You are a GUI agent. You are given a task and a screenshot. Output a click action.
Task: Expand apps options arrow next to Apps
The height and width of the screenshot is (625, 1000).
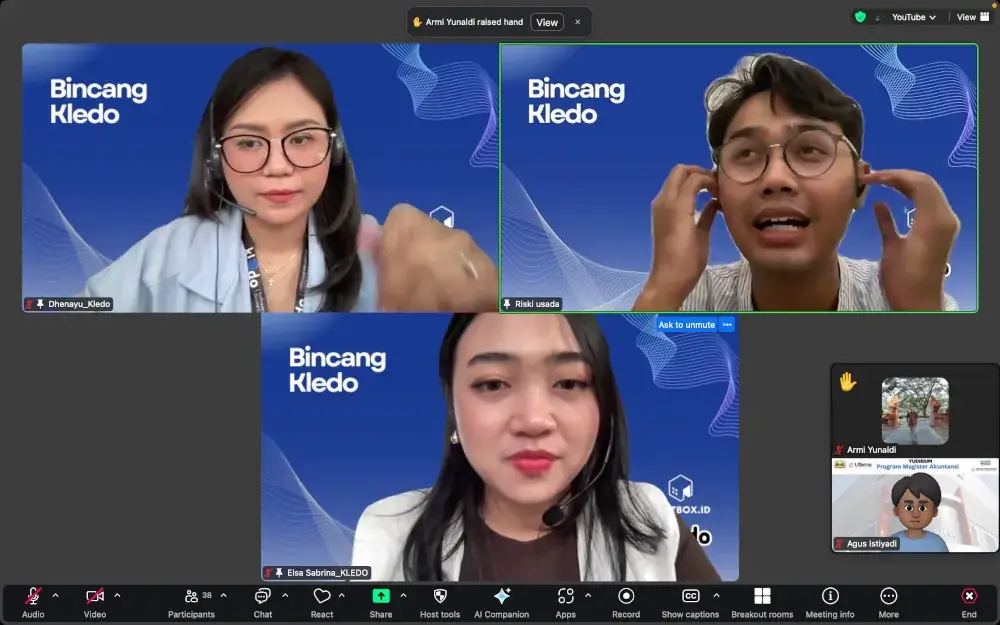(x=588, y=596)
